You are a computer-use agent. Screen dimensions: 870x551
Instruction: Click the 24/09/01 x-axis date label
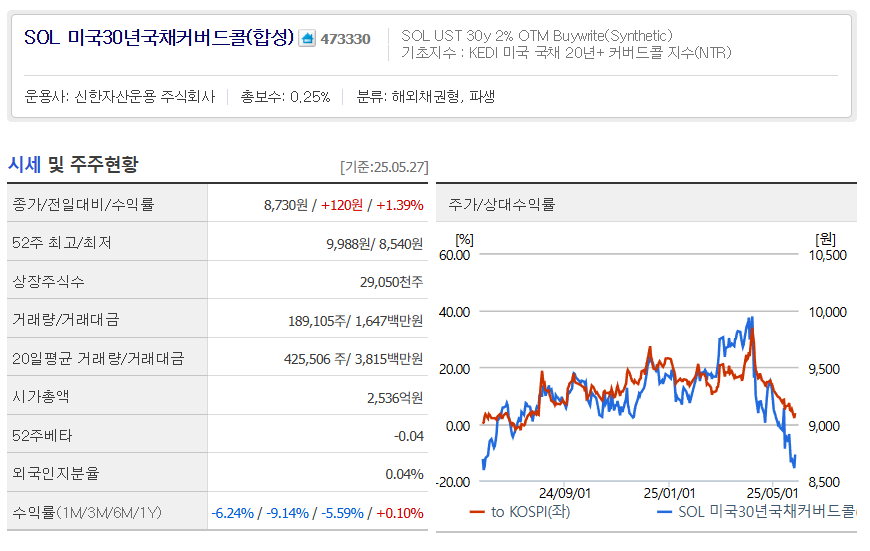tap(565, 493)
